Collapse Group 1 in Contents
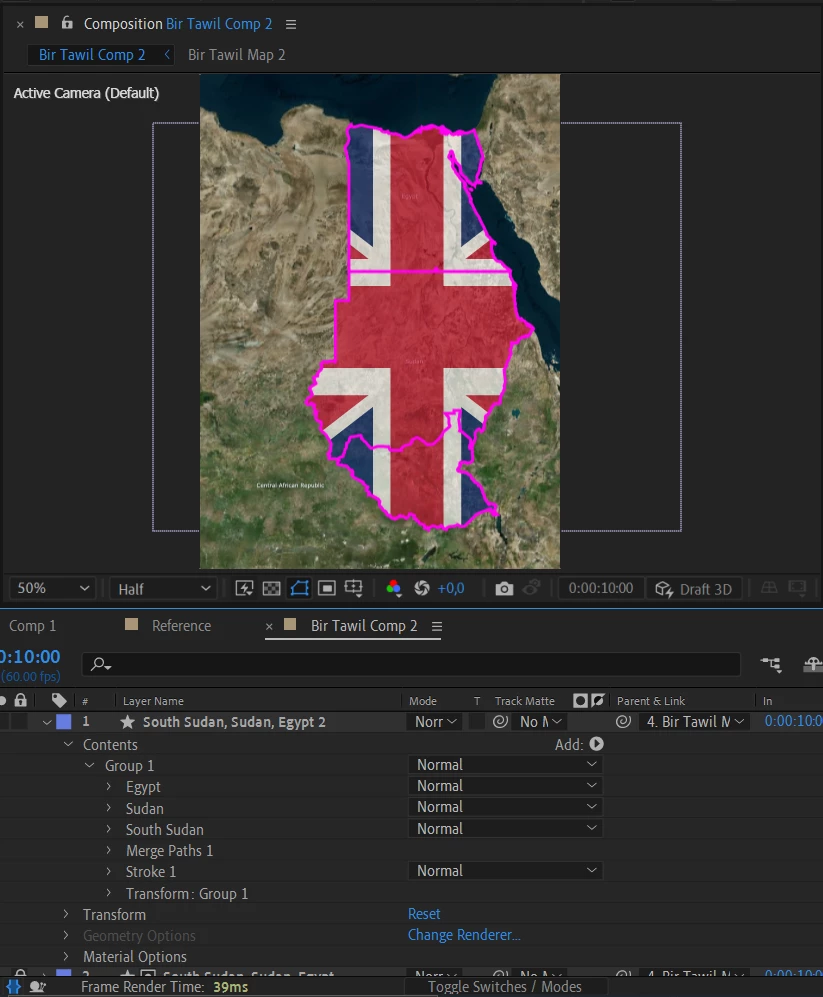 pos(90,765)
